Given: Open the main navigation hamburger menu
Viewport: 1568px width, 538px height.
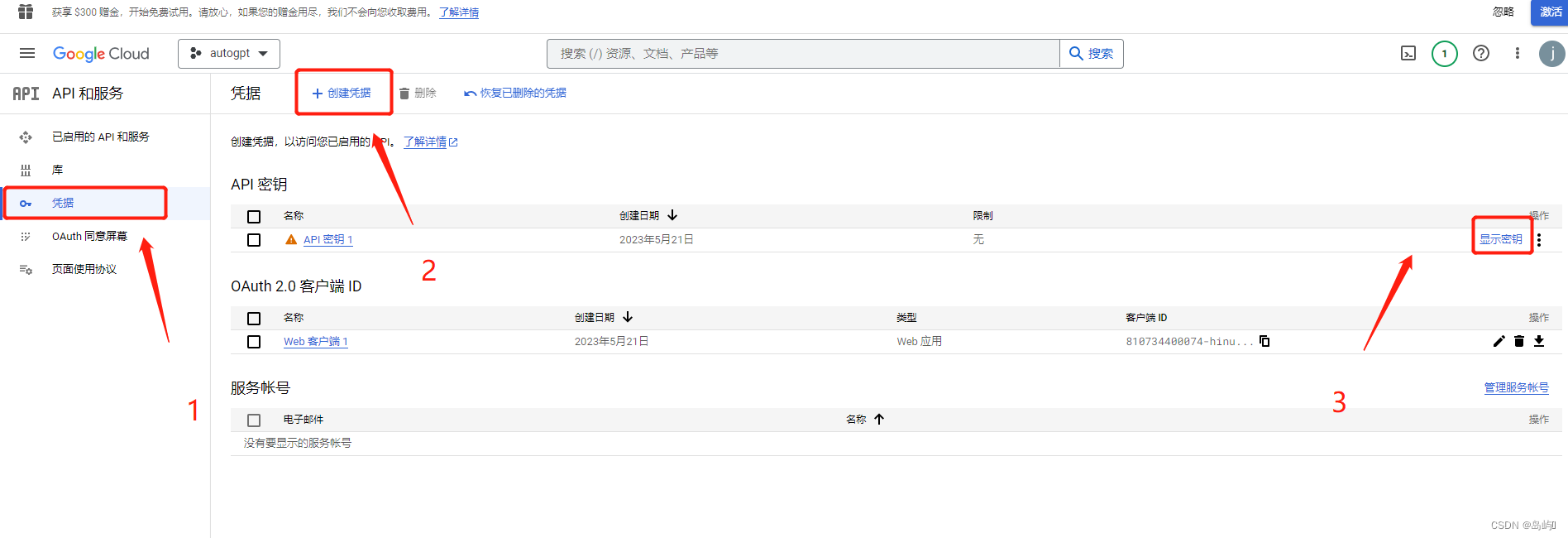Looking at the screenshot, I should tap(27, 53).
